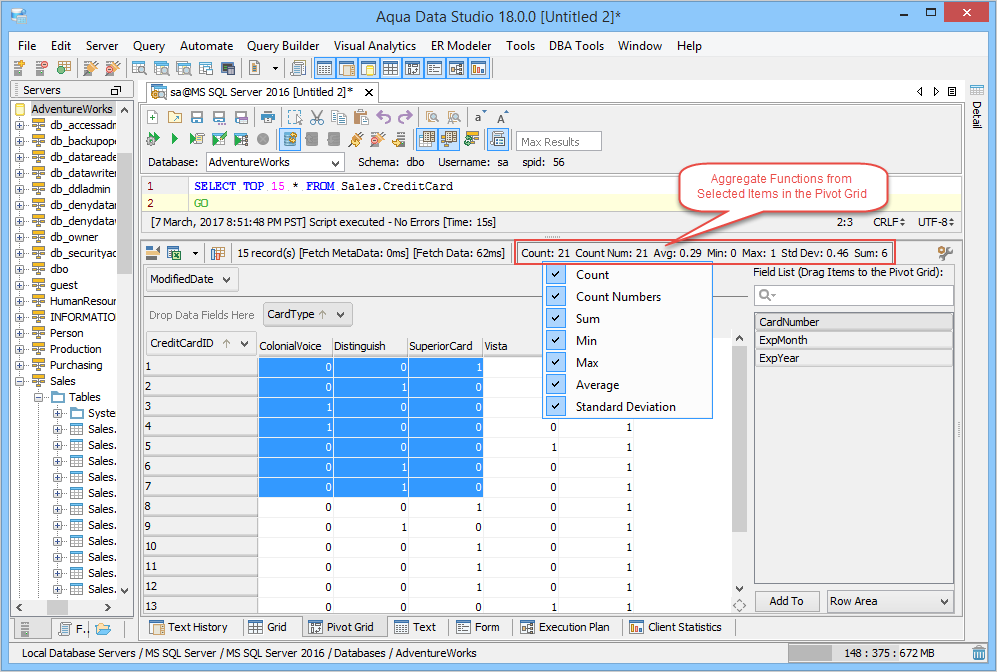Click the Add To button
Image resolution: width=997 pixels, height=672 pixels.
(x=787, y=601)
